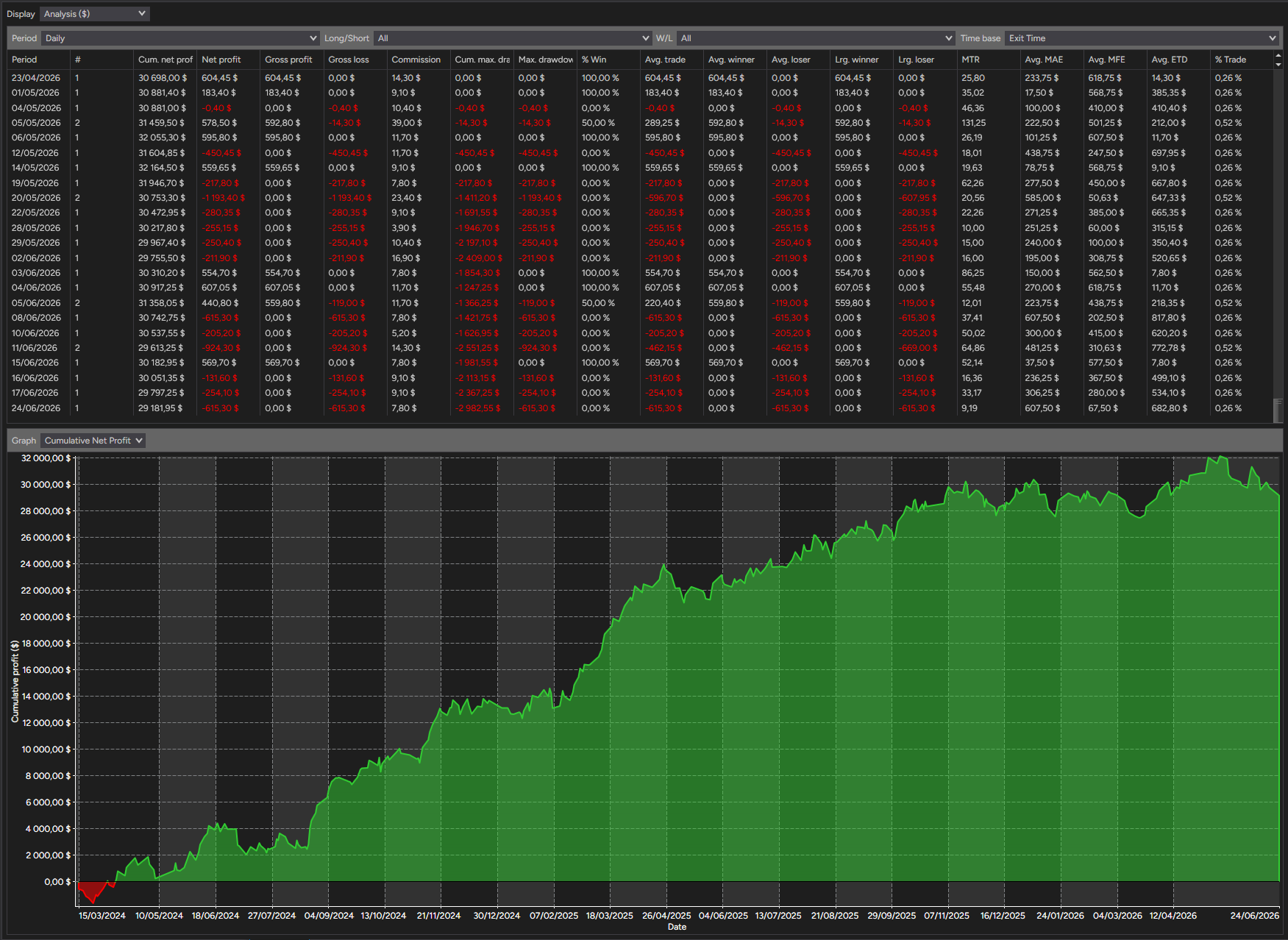Select the 11/06/2026 period row

(640, 348)
